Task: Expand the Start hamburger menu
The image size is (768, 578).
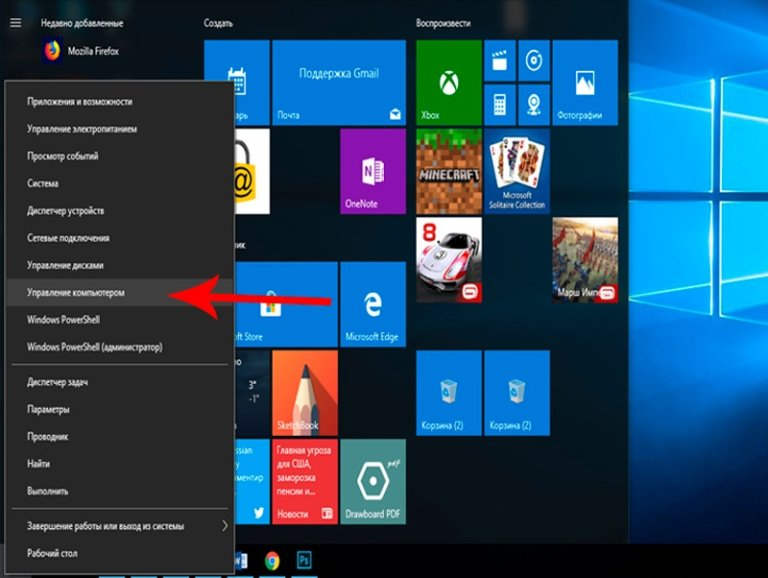Action: point(15,22)
